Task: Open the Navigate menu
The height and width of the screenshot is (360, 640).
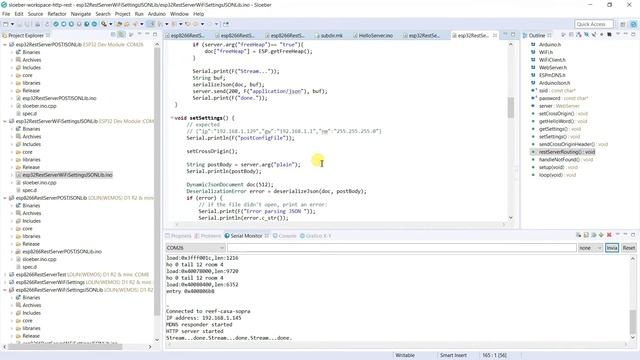Action: click(81, 14)
